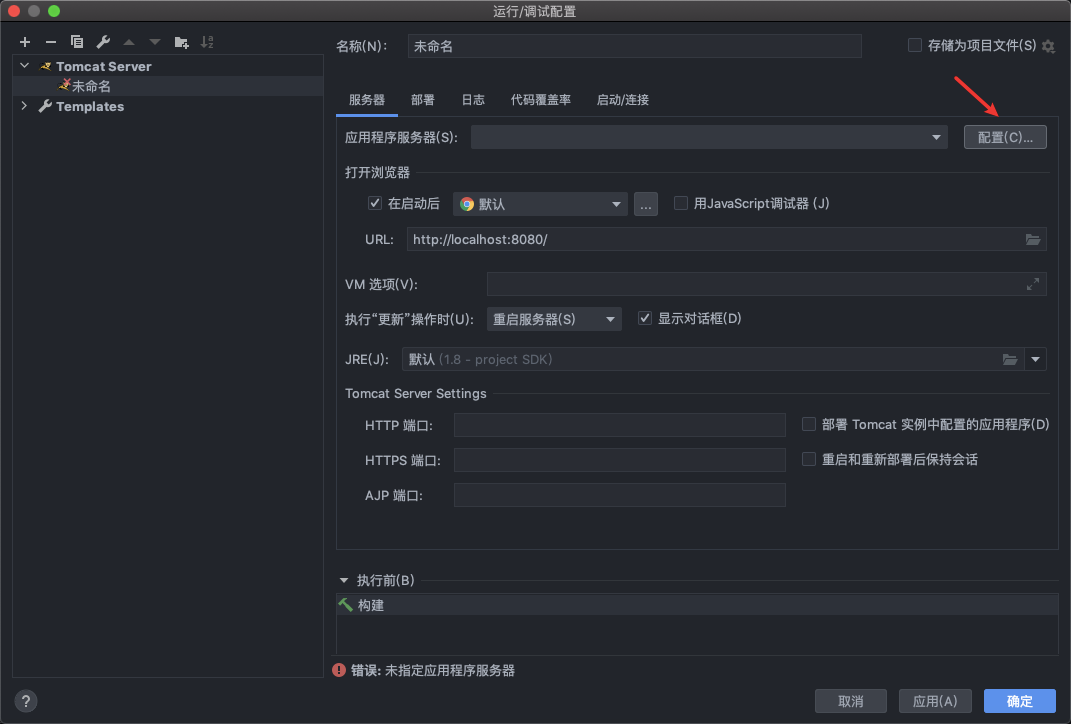
Task: Switch to 代码覆盖率 tab
Action: (x=540, y=100)
